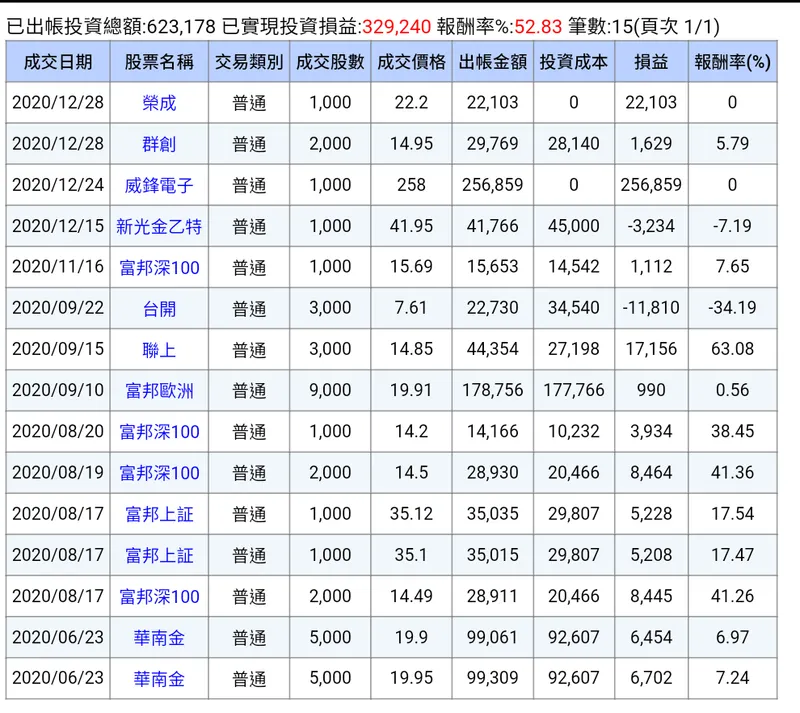
Task: Open 華南金 link with price 19.9
Action: 159,637
